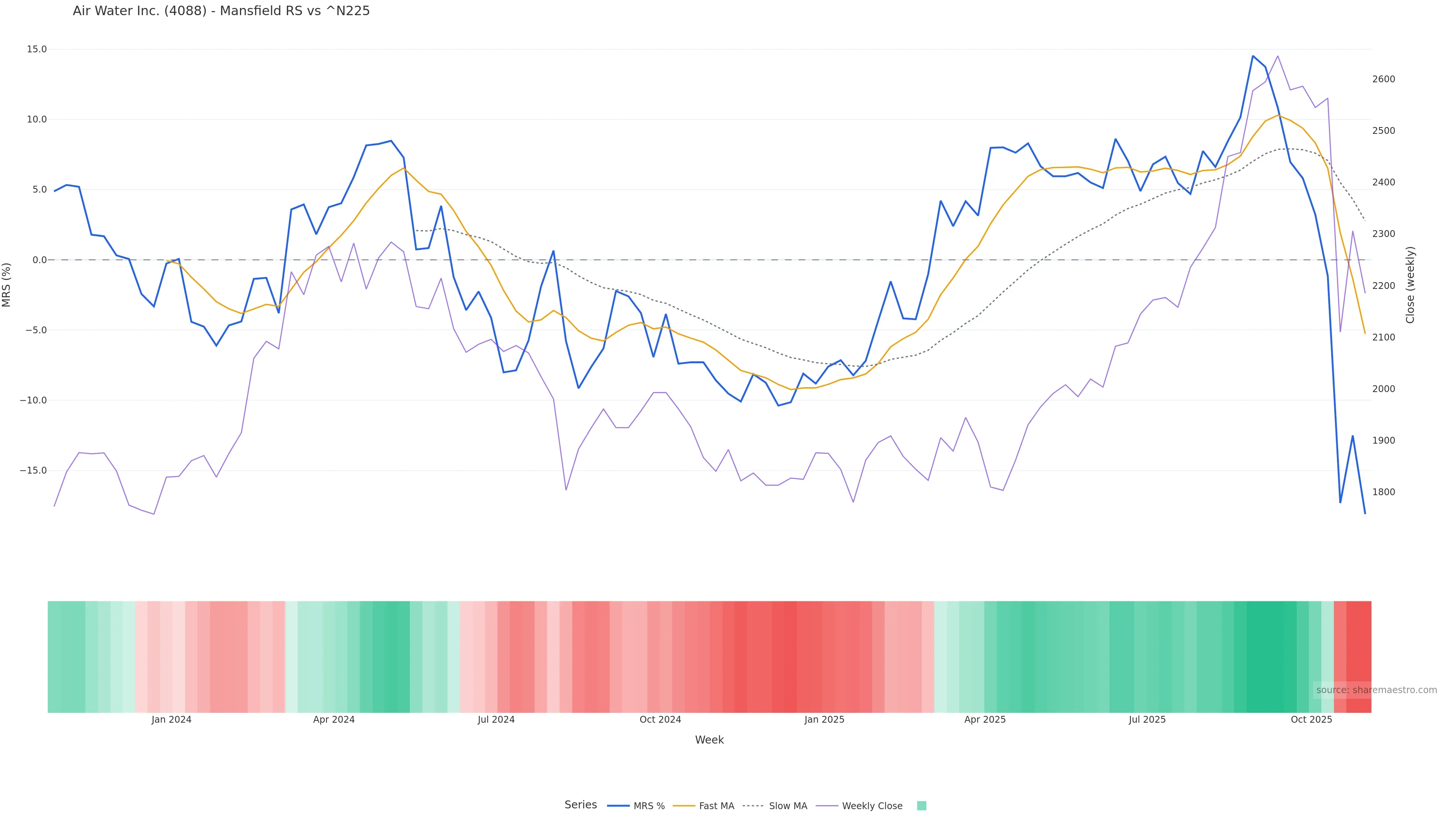Click the 1800 tick on Close axis

coord(1384,492)
